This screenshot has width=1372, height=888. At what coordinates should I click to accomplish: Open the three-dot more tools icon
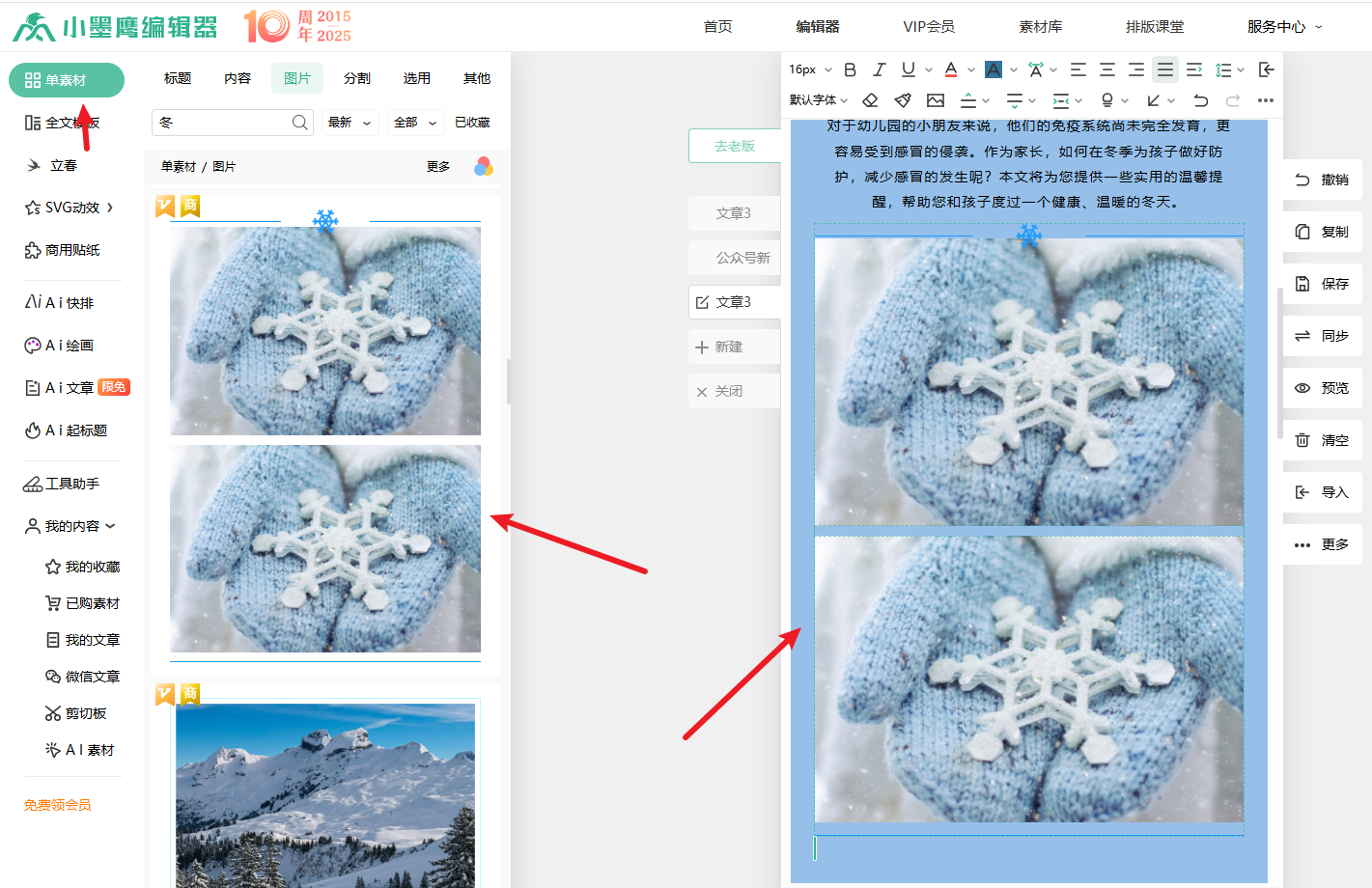[1265, 100]
